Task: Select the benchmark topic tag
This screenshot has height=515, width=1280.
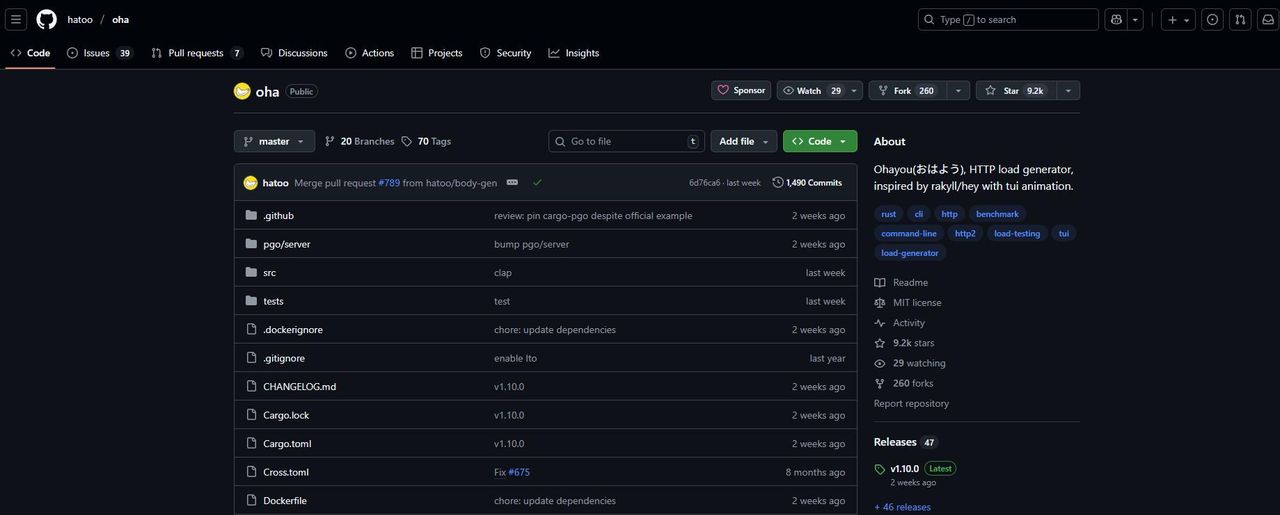Action: (997, 214)
